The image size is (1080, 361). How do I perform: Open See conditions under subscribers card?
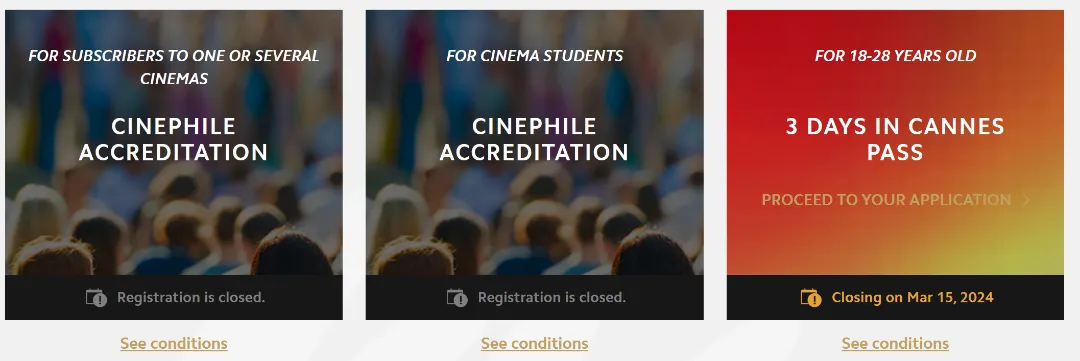point(174,343)
